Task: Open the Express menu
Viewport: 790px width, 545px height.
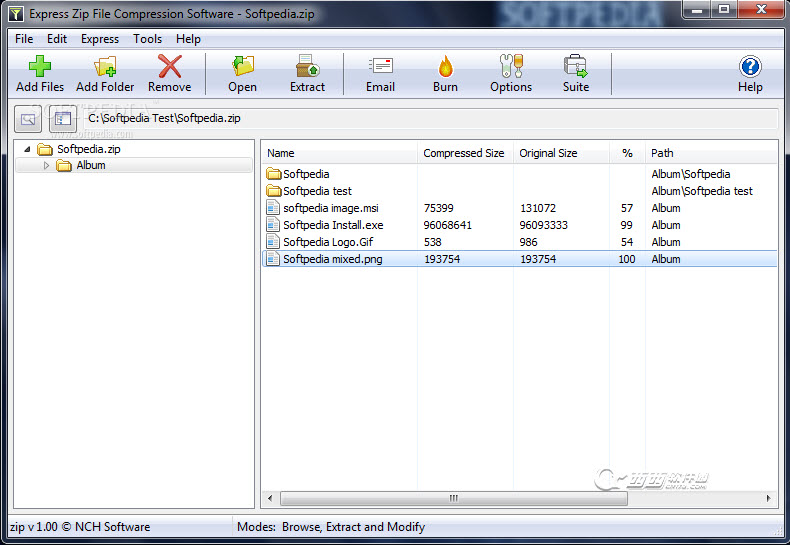Action: tap(100, 39)
